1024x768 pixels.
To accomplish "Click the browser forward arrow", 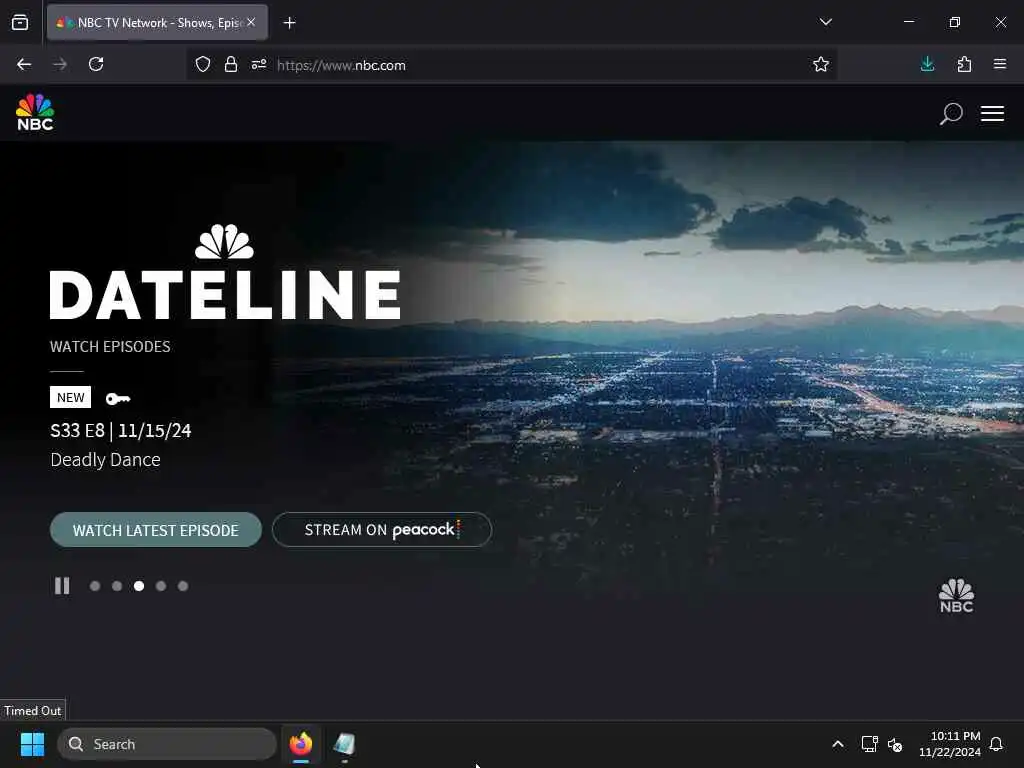I will click(60, 64).
